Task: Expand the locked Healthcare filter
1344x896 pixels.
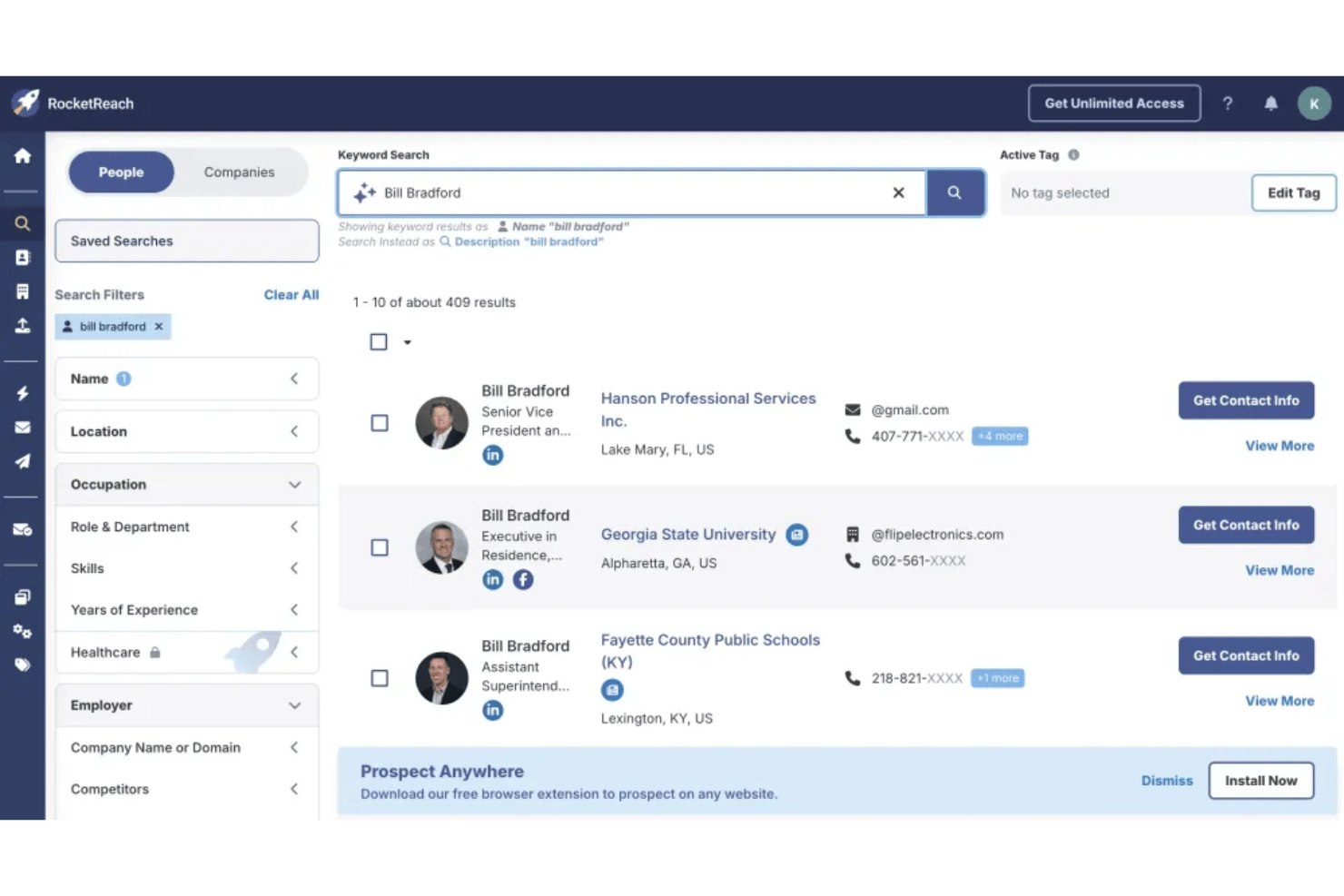Action: [x=187, y=652]
